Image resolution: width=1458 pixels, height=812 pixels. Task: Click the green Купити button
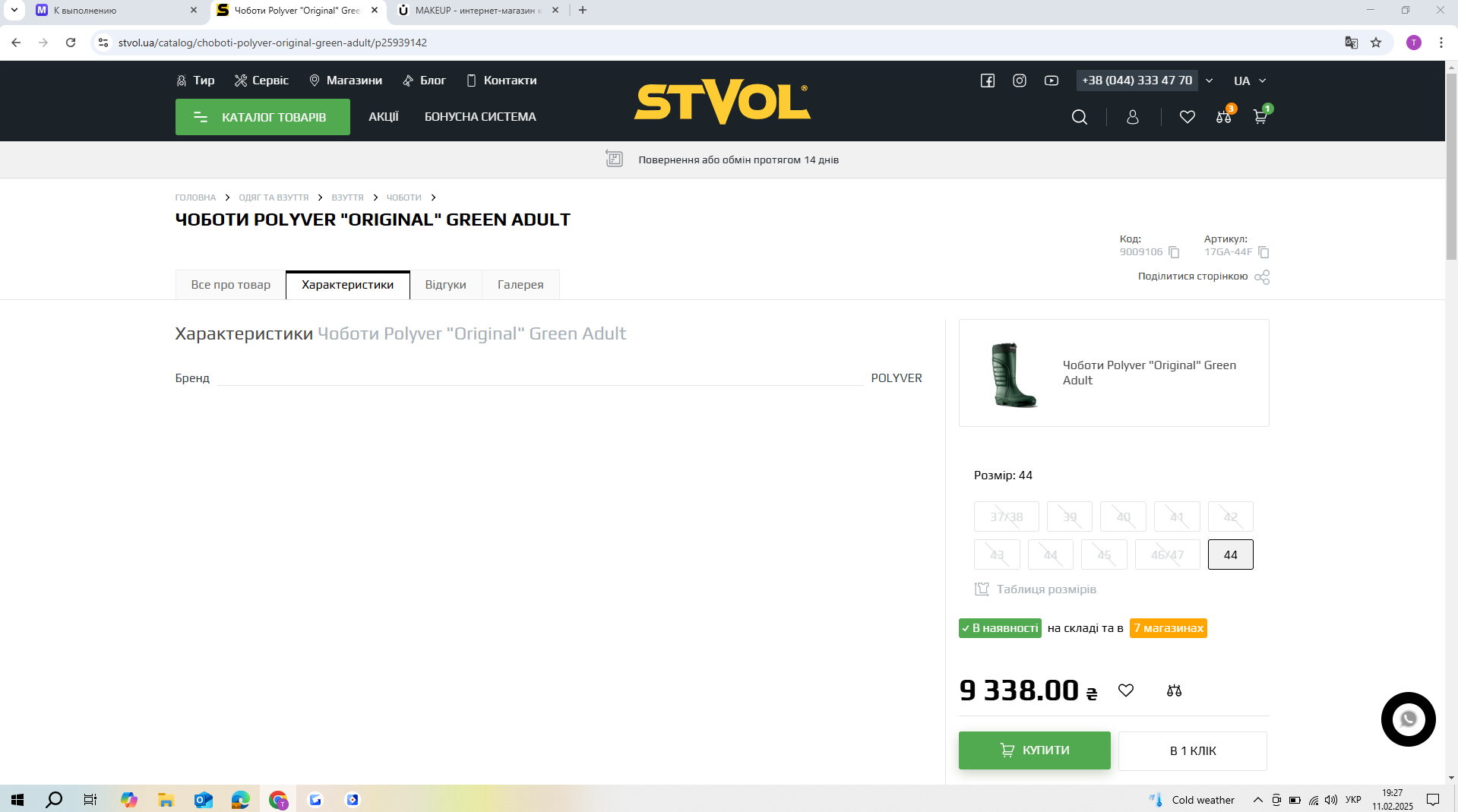pos(1035,750)
